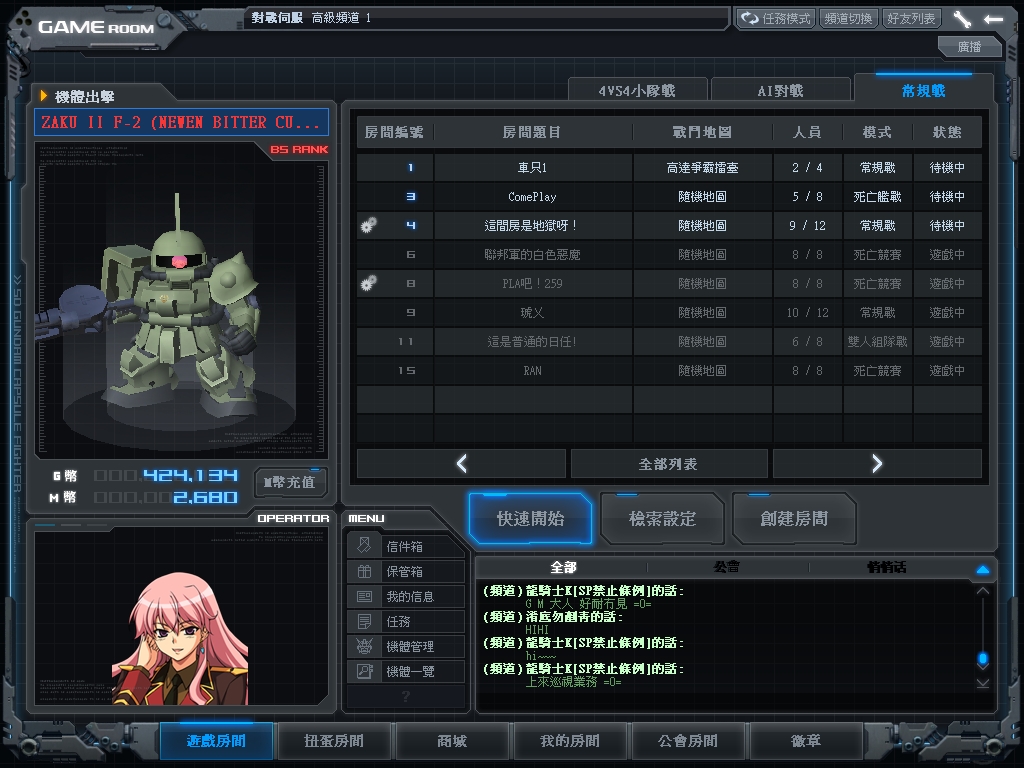The width and height of the screenshot is (1024, 768).
Task: Select room titled ComePlay
Action: (x=669, y=197)
